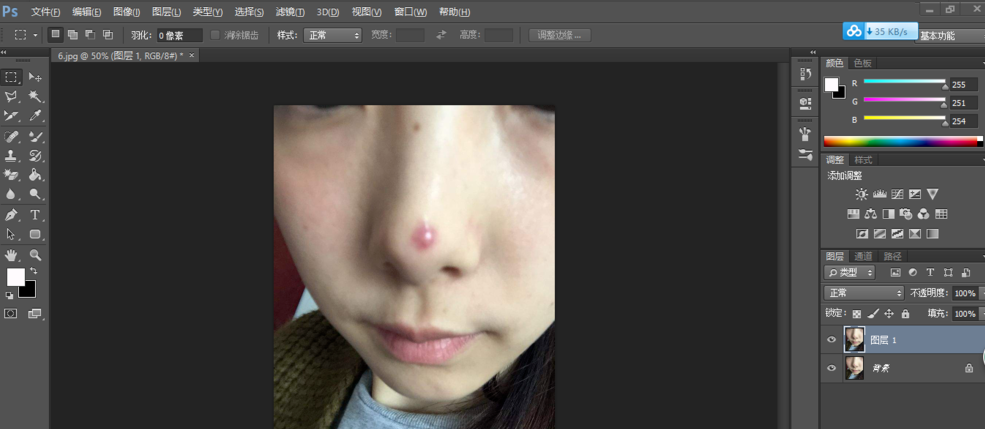
Task: Open the 滤镜 menu
Action: 290,12
